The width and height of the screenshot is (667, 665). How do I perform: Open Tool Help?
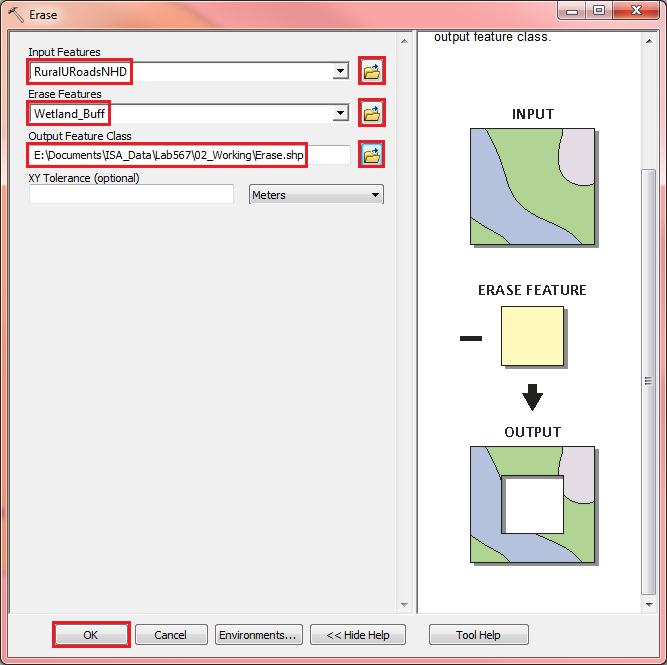tap(478, 635)
